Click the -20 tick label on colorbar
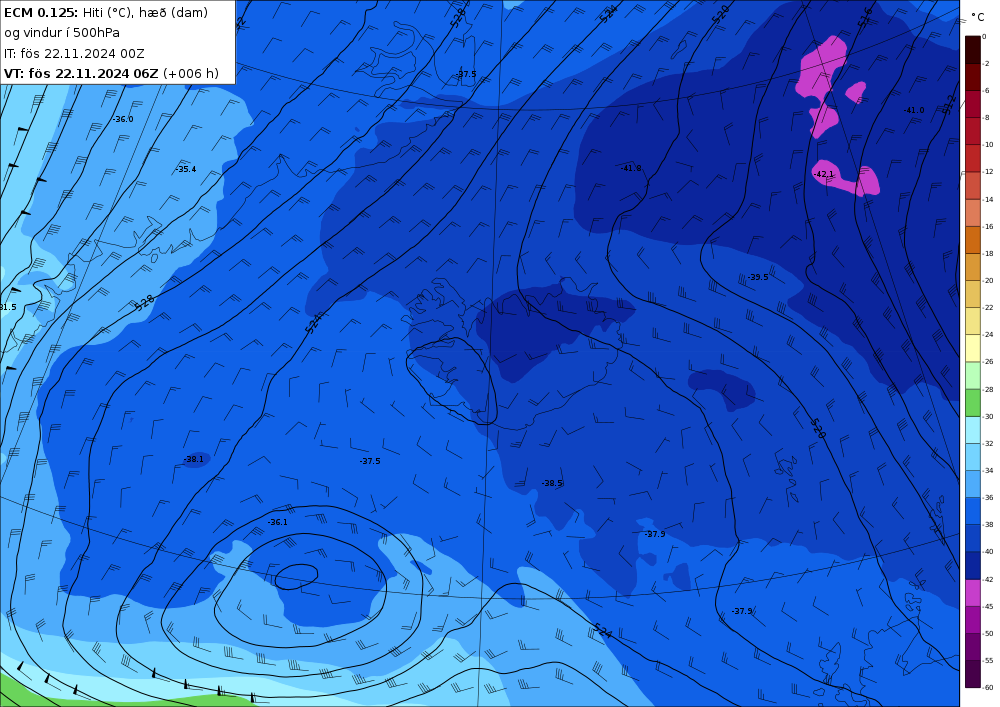This screenshot has height=707, width=1000. tap(988, 281)
